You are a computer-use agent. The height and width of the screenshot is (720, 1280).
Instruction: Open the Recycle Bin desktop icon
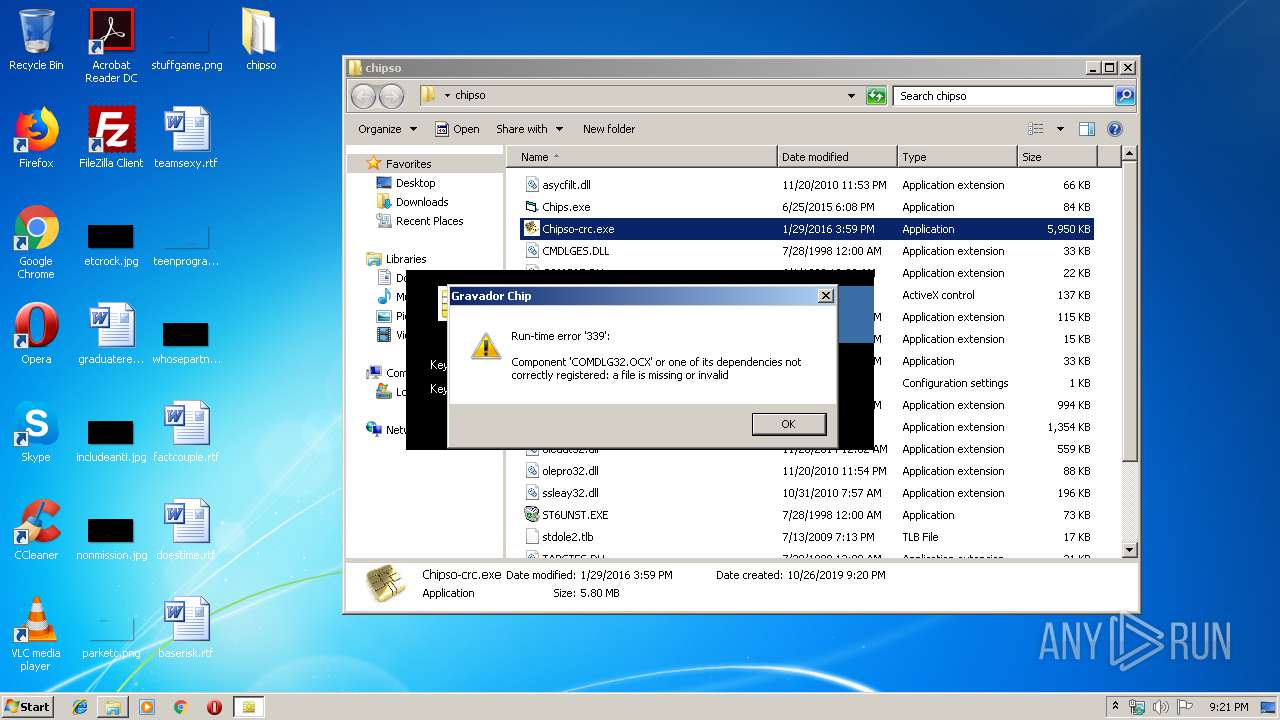coord(36,40)
